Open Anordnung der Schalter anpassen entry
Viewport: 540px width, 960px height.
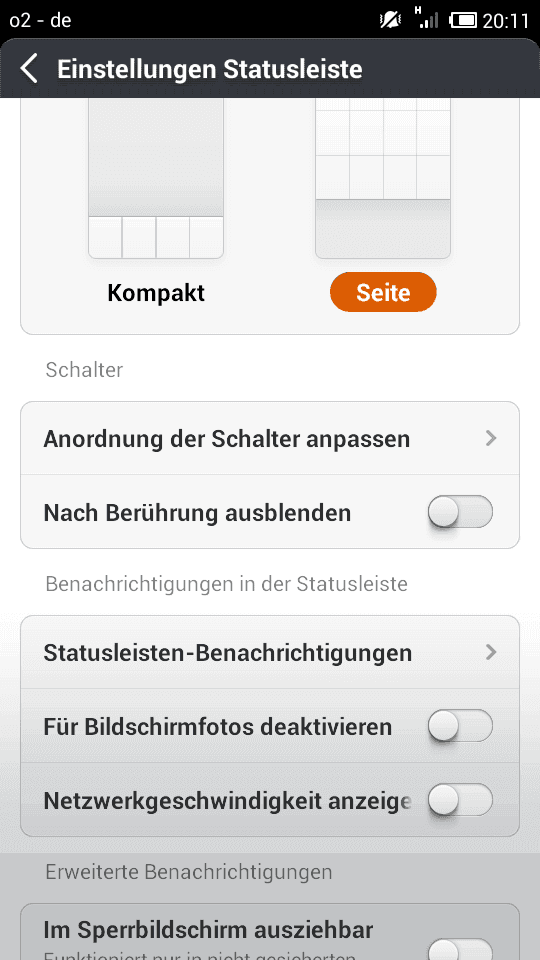270,438
